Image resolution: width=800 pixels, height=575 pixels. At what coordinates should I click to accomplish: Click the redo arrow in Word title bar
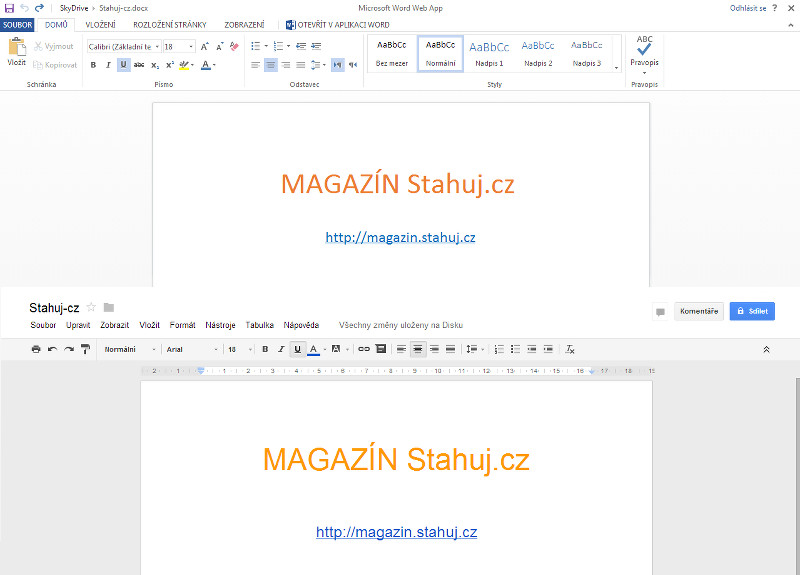[39, 8]
